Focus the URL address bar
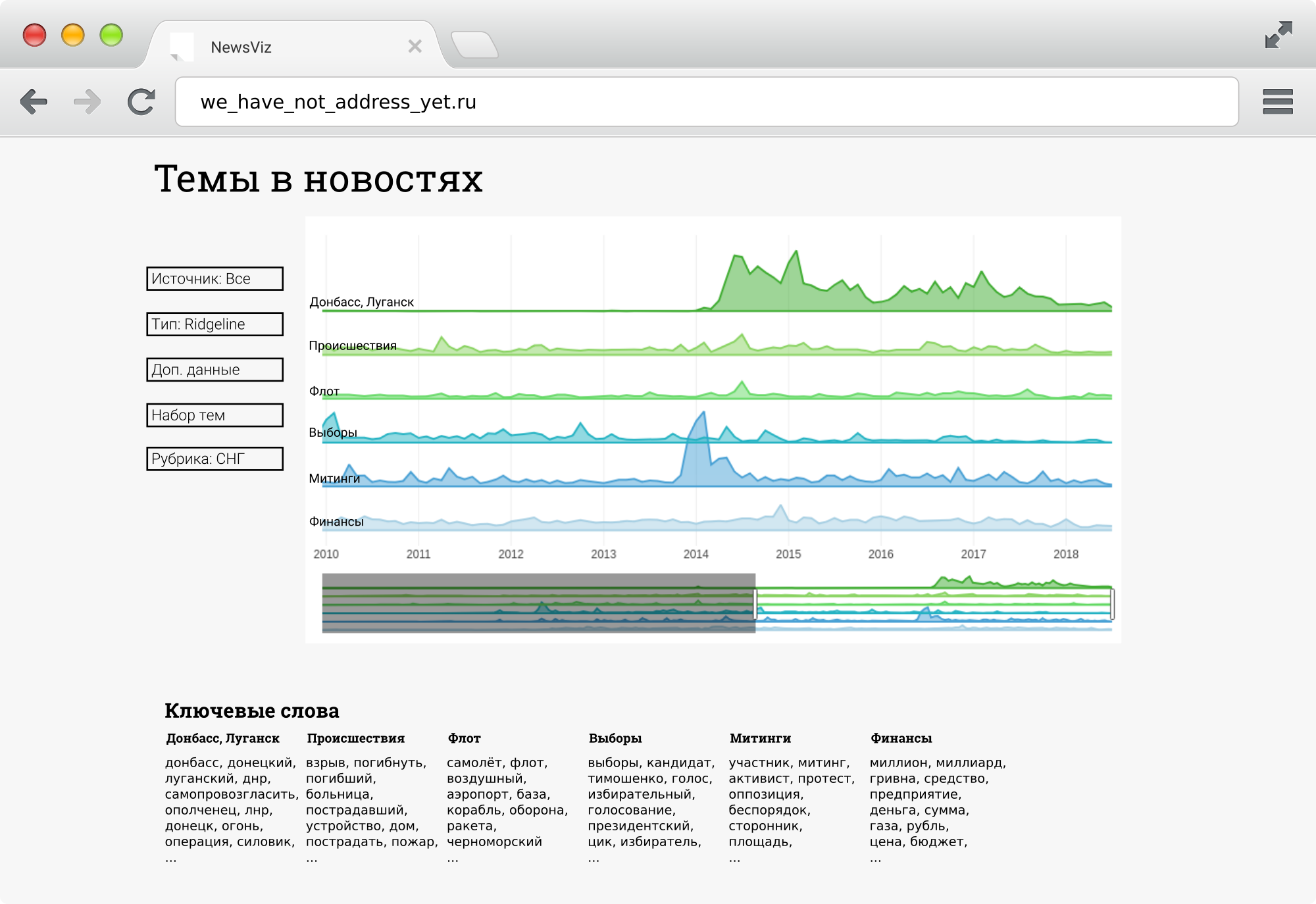 706,102
